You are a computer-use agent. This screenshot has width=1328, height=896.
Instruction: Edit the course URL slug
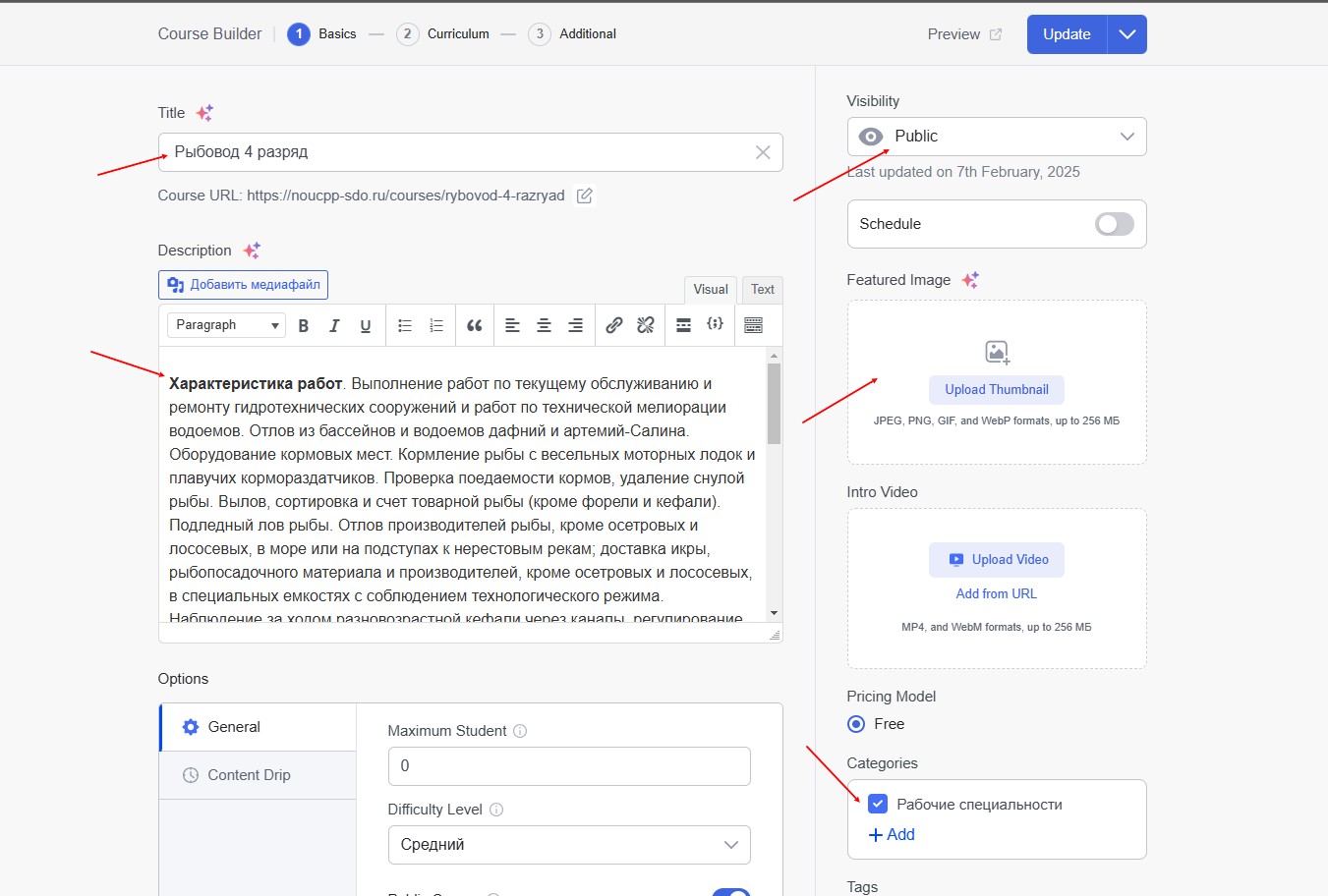coord(585,196)
